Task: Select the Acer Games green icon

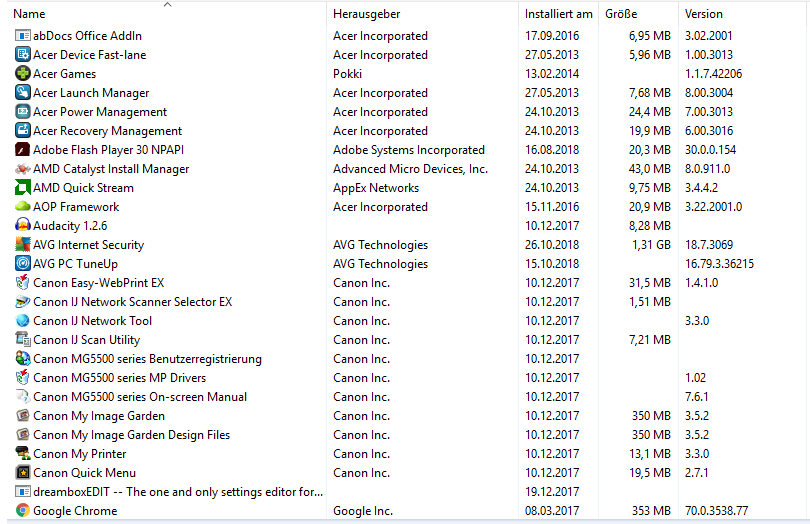Action: coord(23,73)
